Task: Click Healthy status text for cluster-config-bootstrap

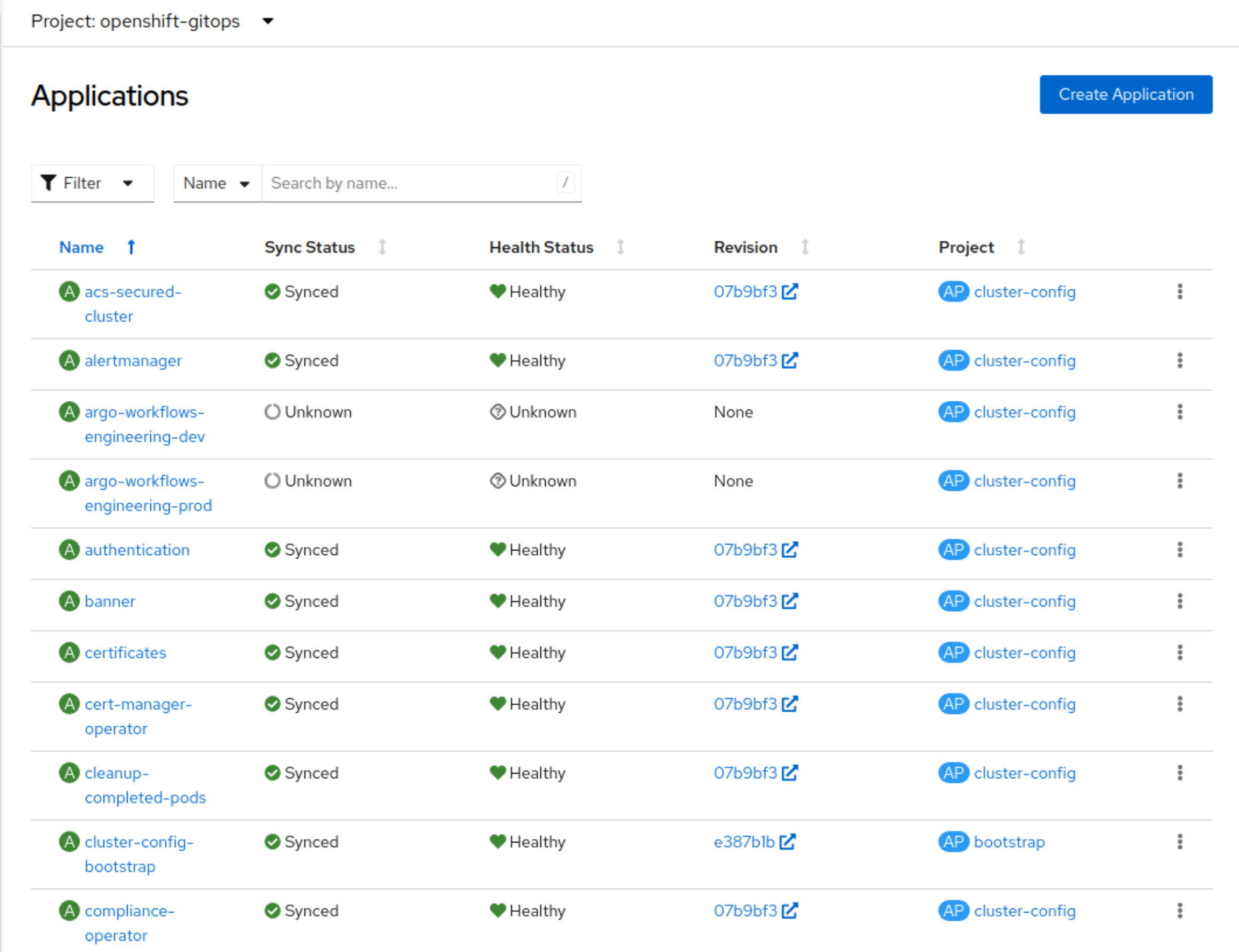Action: click(x=537, y=842)
